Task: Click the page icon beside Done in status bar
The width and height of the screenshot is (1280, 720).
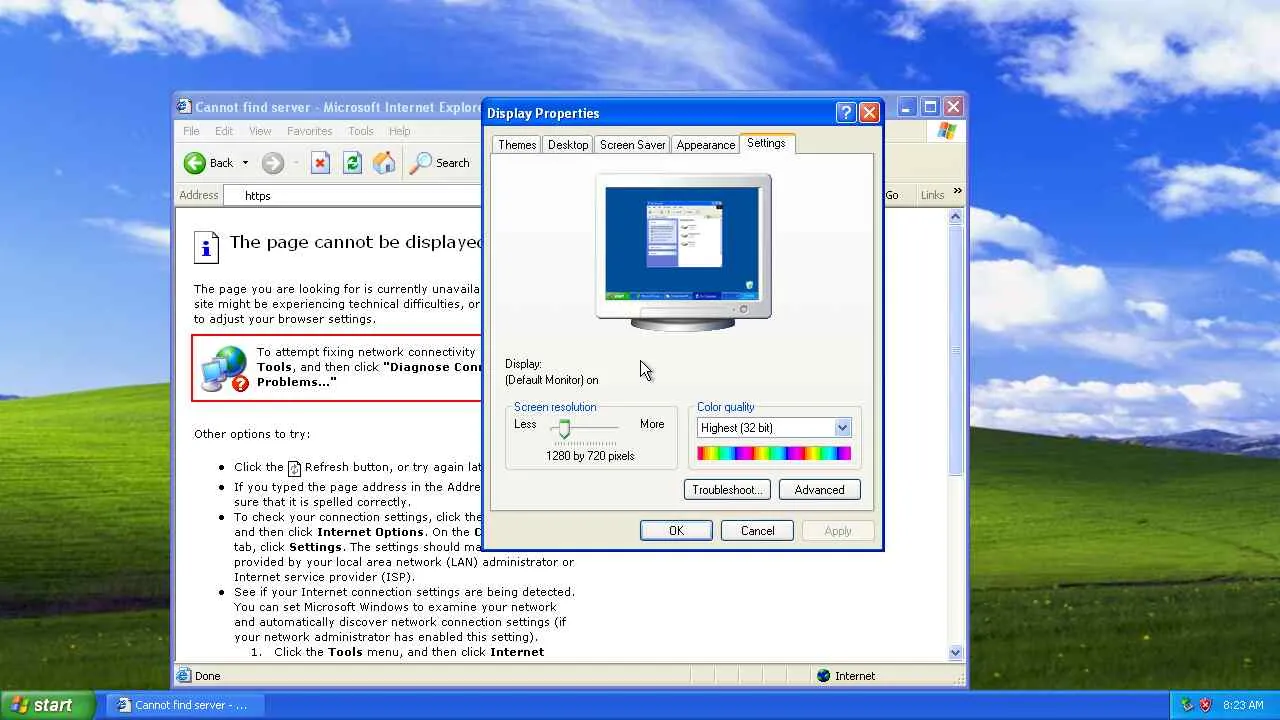Action: point(184,676)
